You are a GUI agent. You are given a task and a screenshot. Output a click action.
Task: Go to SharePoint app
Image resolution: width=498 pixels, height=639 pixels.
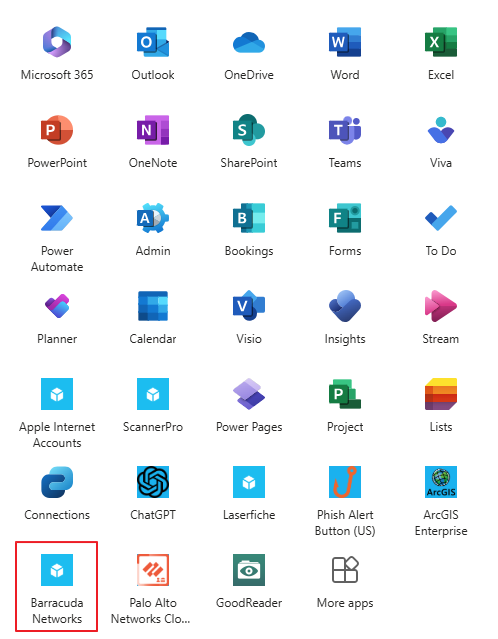click(249, 130)
